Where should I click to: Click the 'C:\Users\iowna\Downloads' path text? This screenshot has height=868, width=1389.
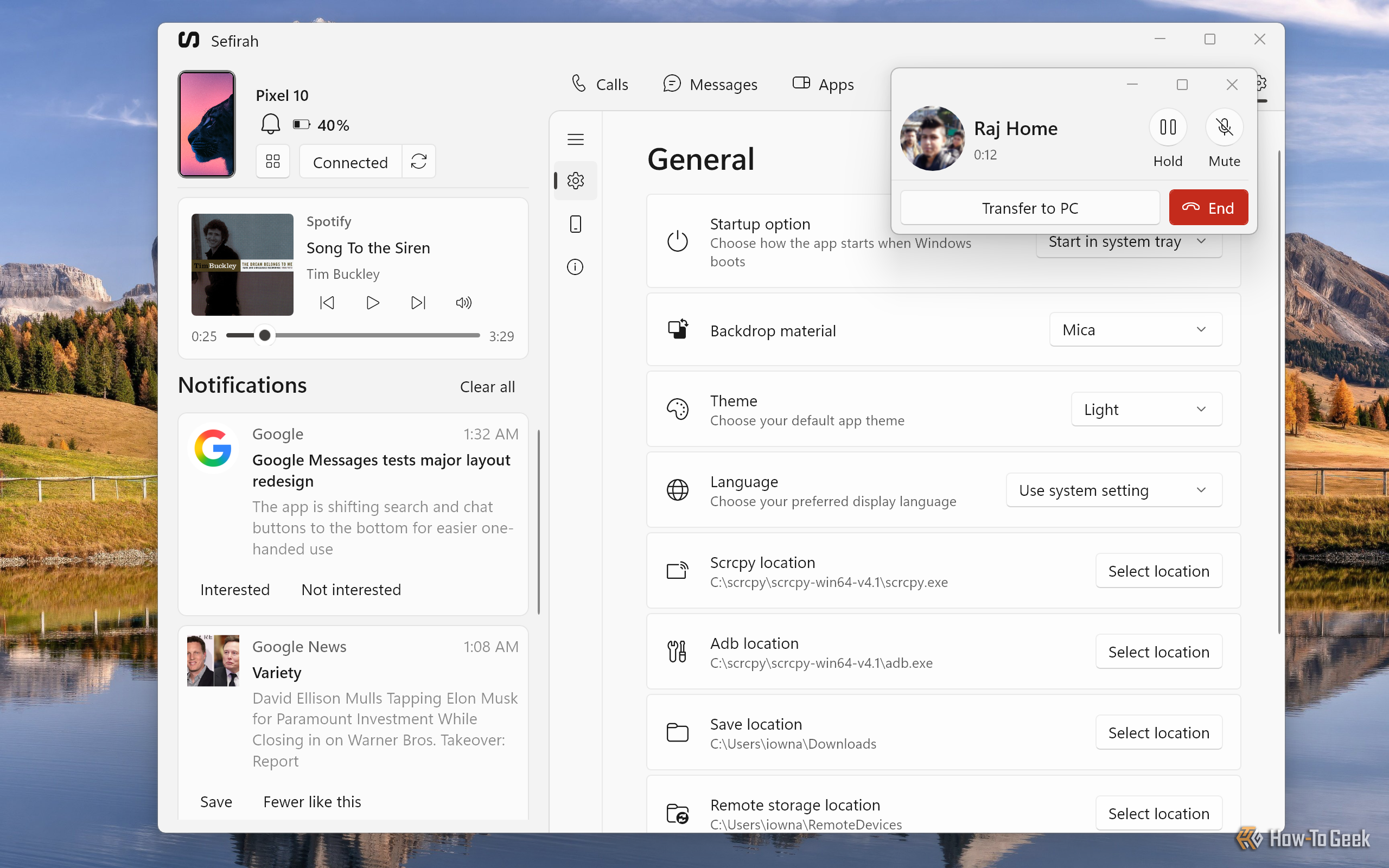tap(793, 744)
